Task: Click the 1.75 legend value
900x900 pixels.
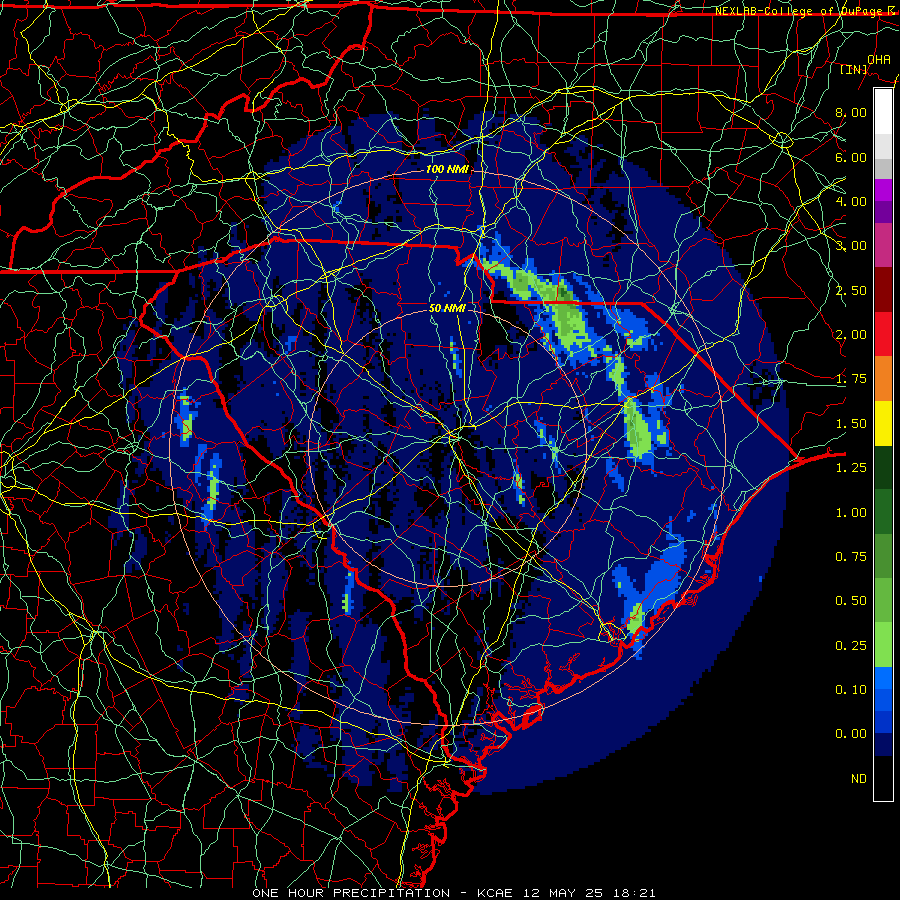Action: (851, 379)
